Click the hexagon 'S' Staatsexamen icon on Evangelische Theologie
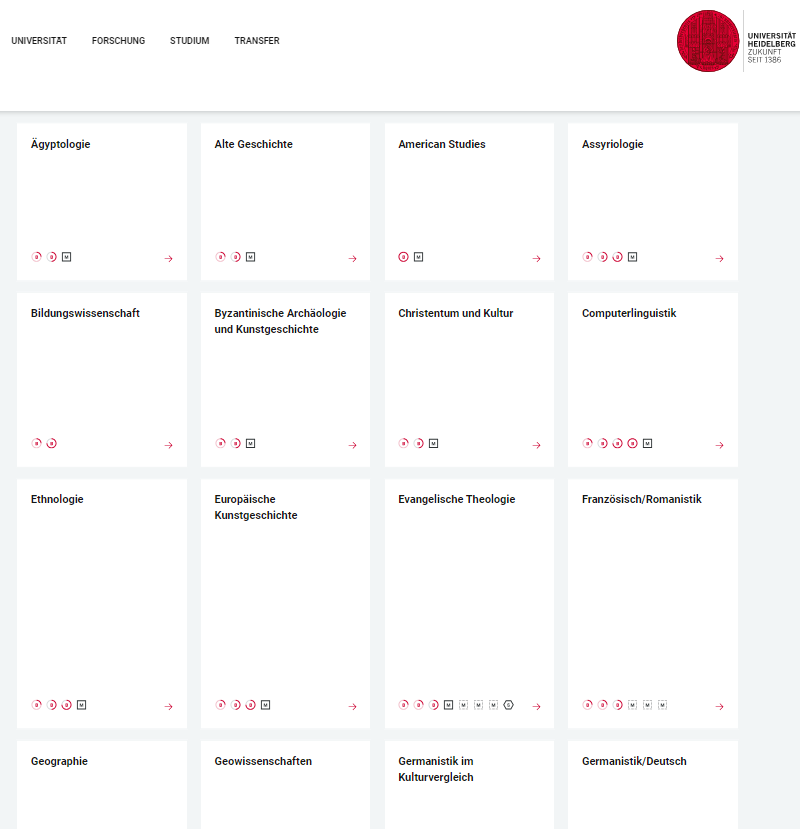This screenshot has width=800, height=829. coord(508,705)
